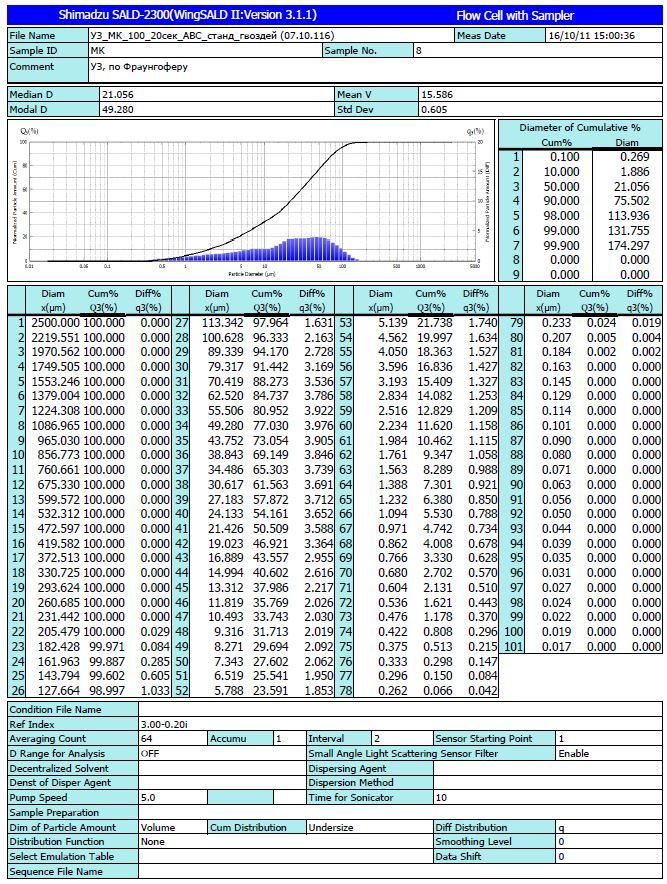
Task: Click the Ref Index value 3.00-0.20i
Action: coord(164,724)
